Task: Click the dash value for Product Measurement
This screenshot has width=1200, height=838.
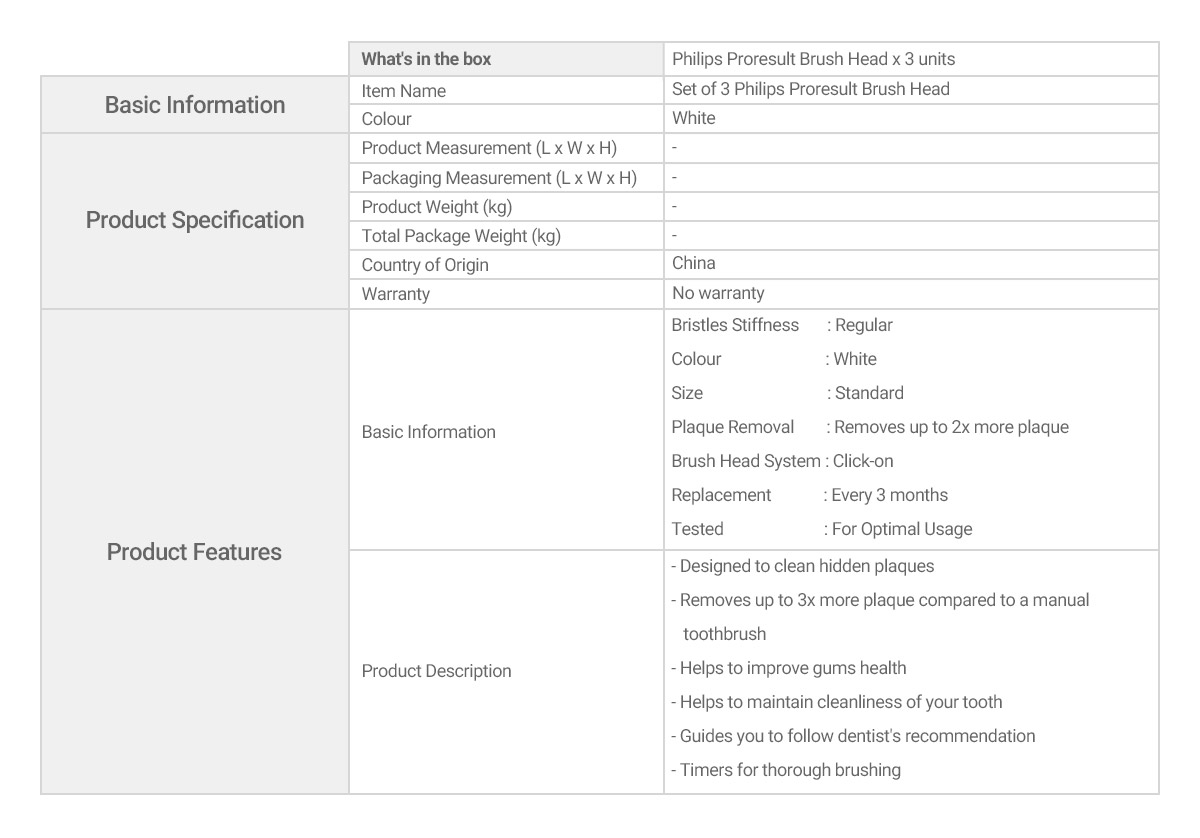Action: coord(675,148)
